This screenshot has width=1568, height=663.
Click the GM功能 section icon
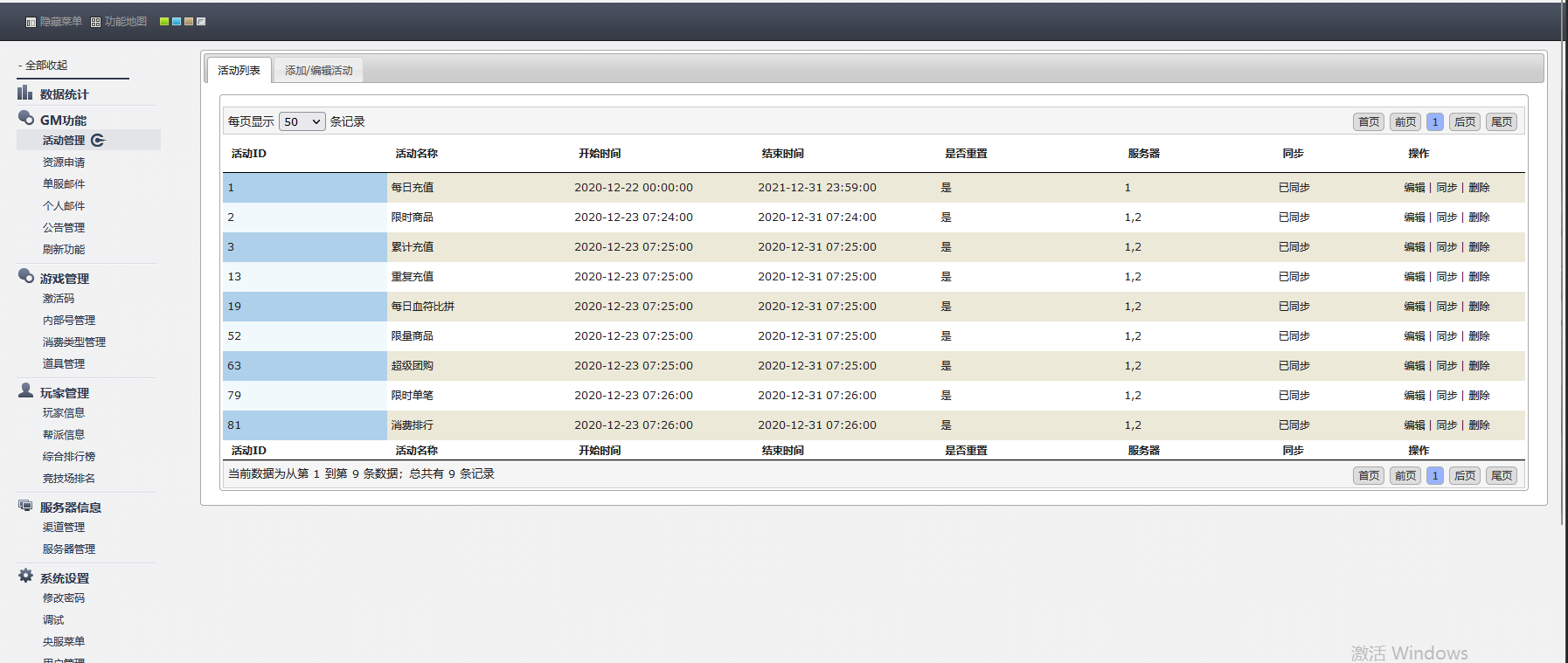26,118
